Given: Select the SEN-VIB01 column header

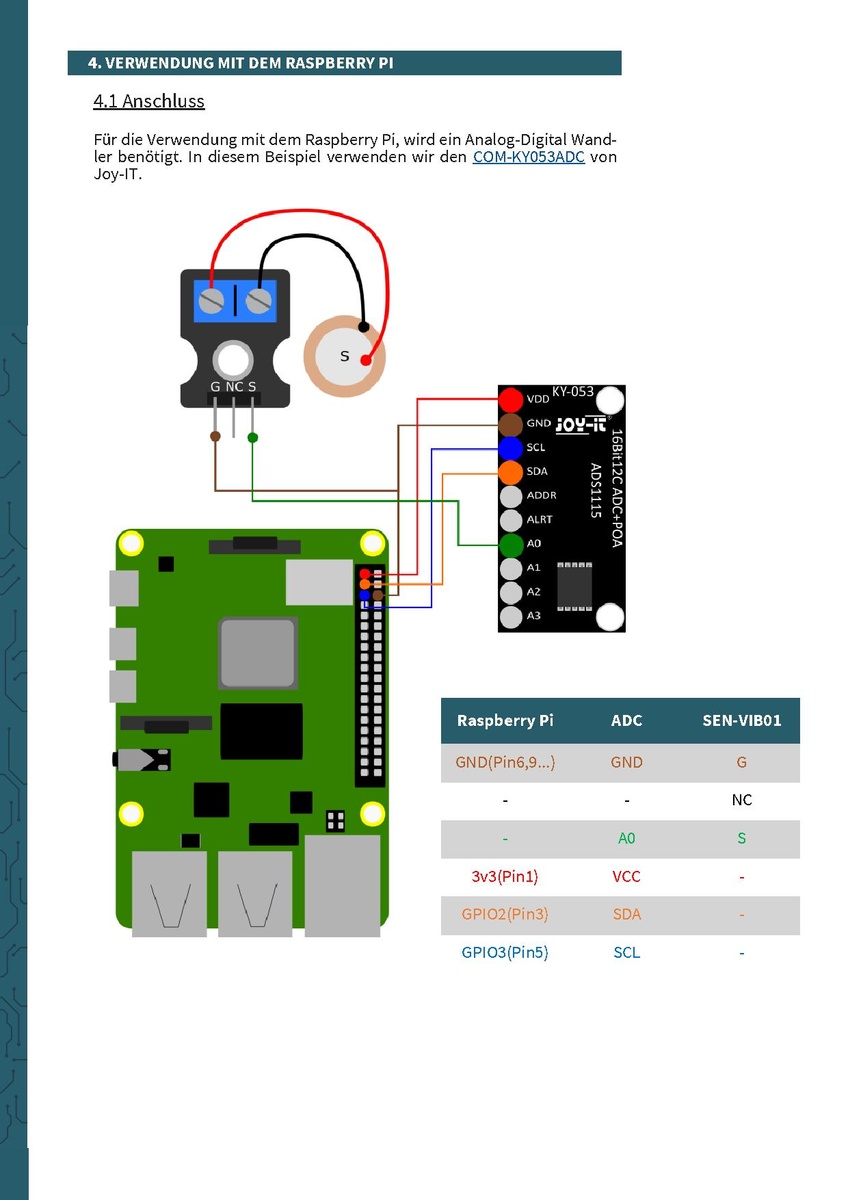Looking at the screenshot, I should pos(741,720).
